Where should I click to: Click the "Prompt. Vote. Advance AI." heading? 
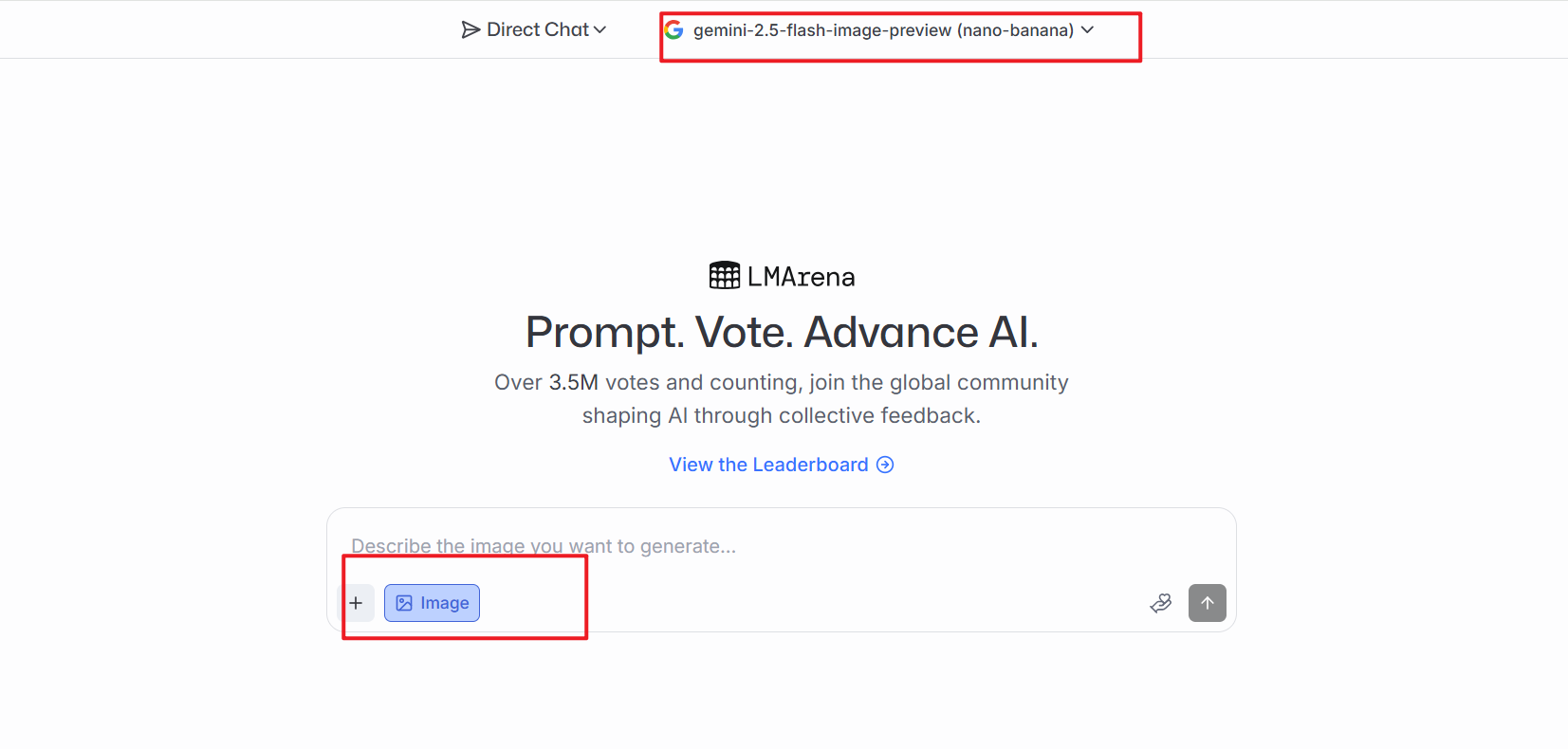coord(782,333)
